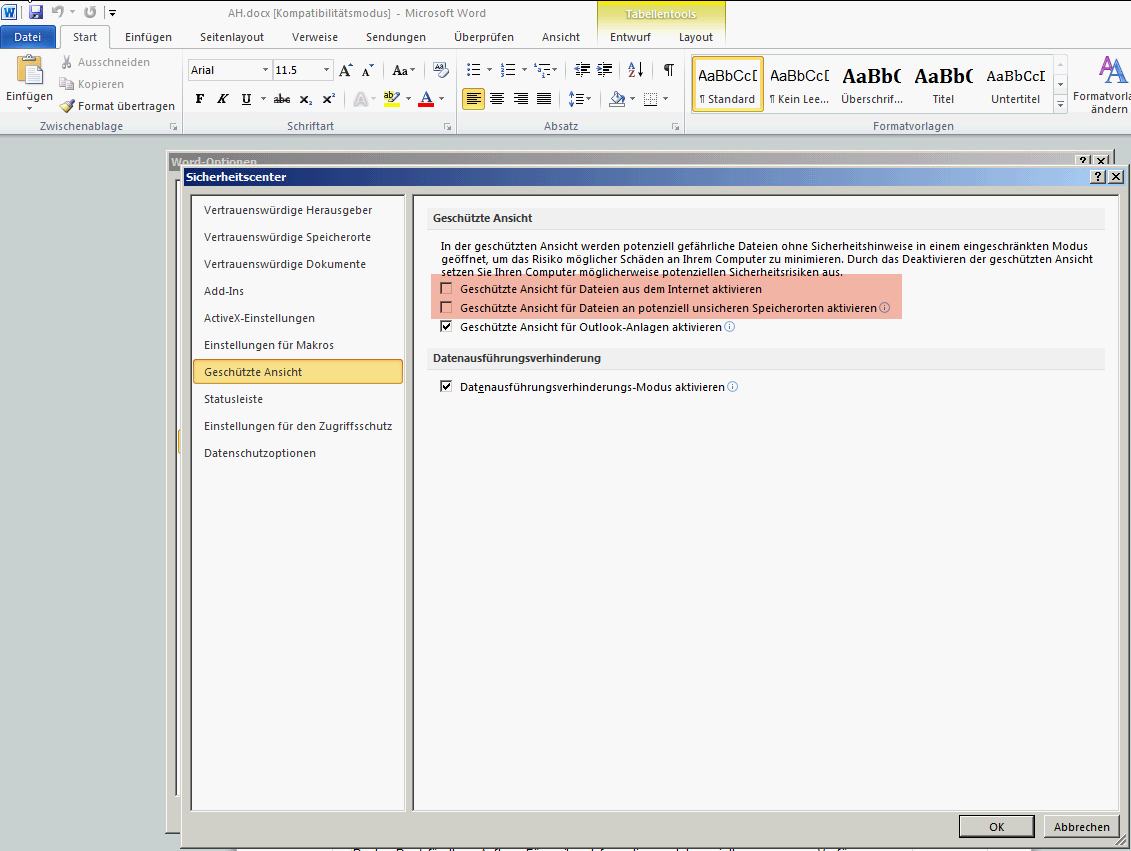Select Einstellungen für Makros in sidebar
Screen dimensions: 1131x851
(269, 345)
